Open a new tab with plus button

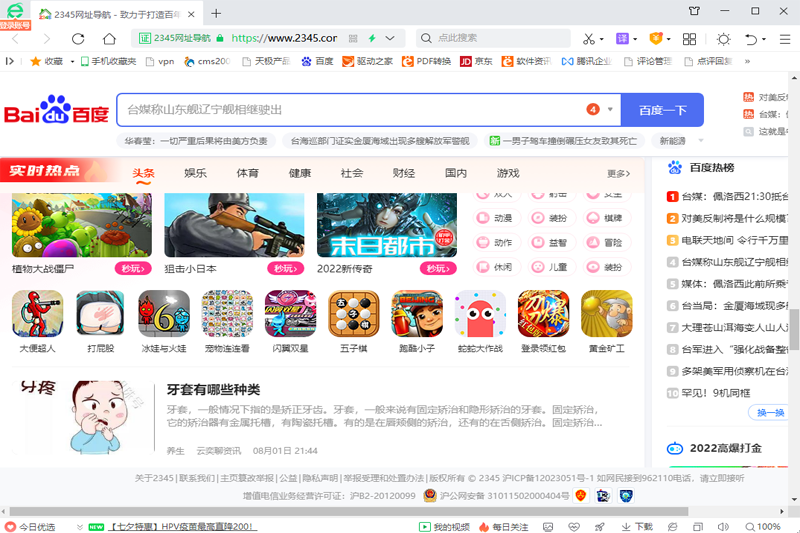216,14
